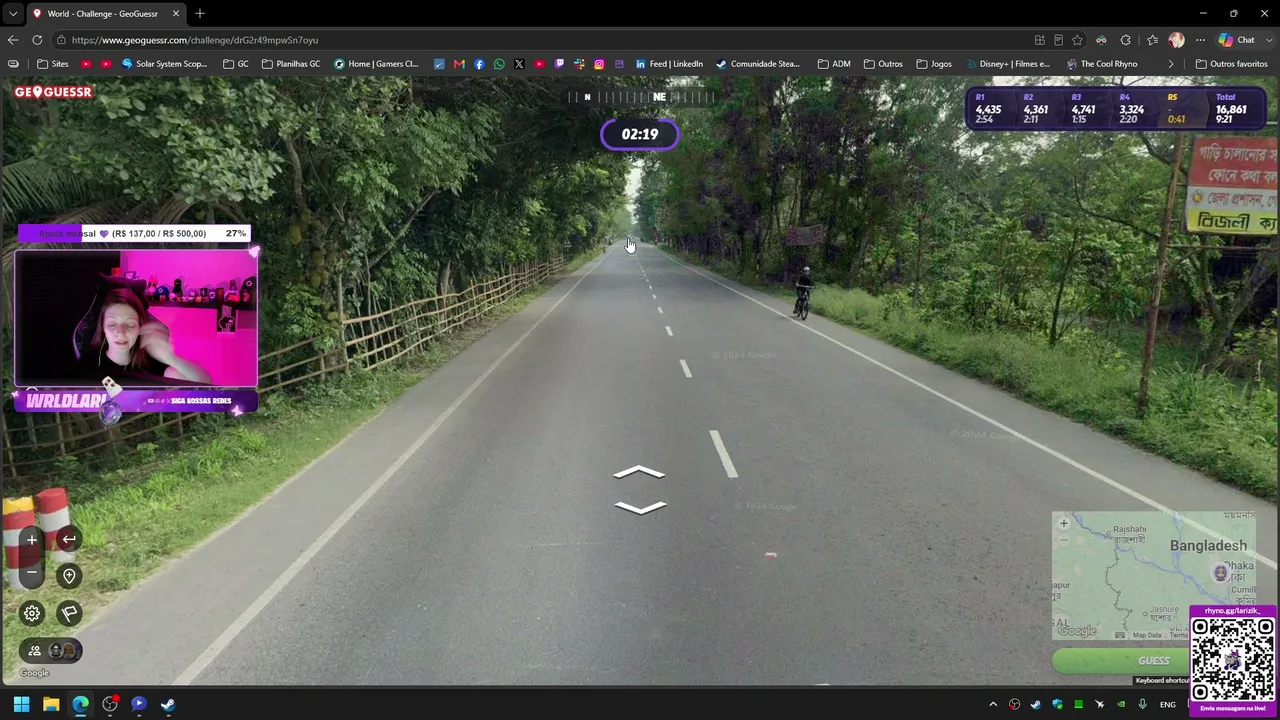The height and width of the screenshot is (720, 1280).
Task: Open the Sites bookmarks folder
Action: (x=52, y=64)
